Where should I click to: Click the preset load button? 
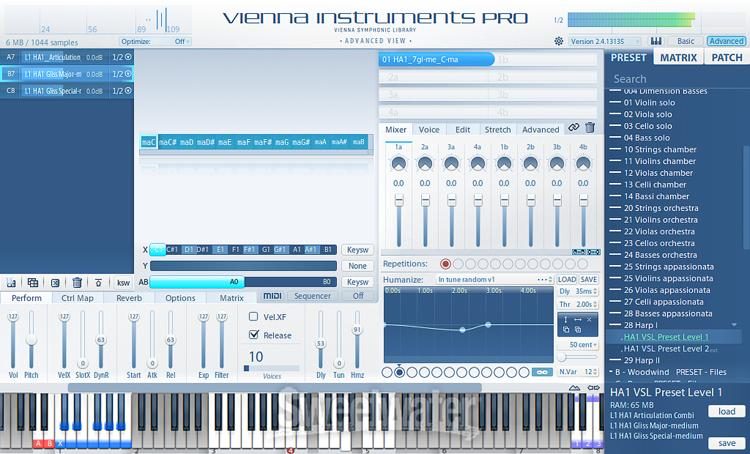(x=727, y=411)
